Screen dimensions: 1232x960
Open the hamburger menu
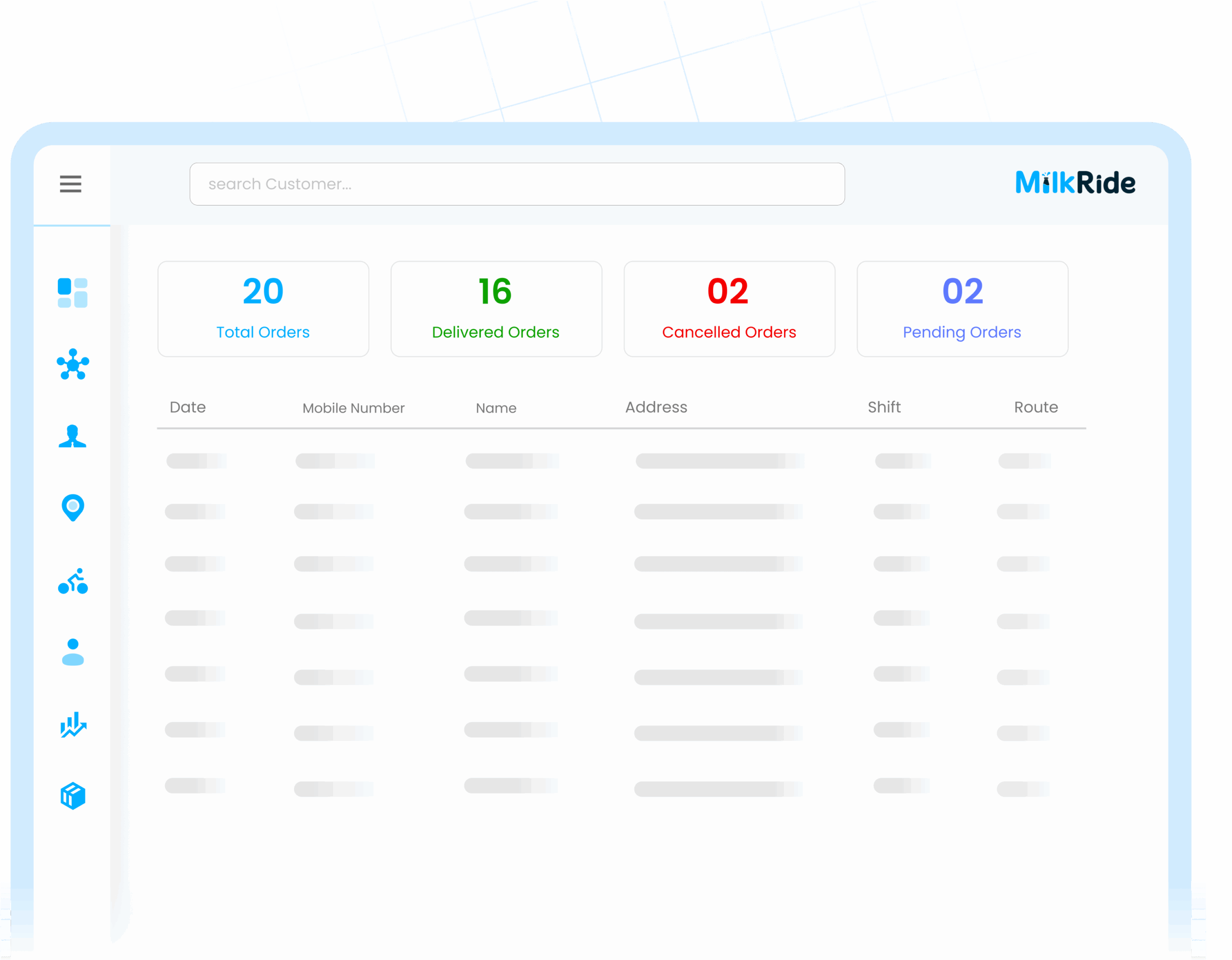pos(71,184)
